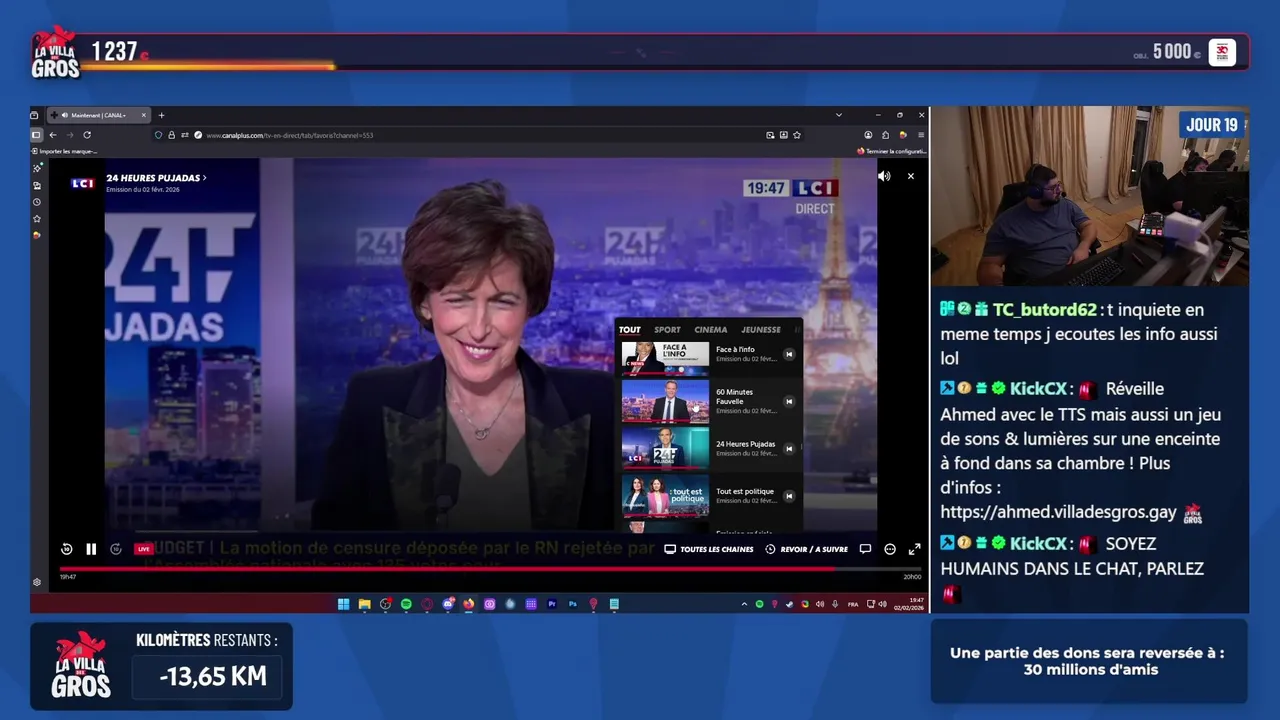This screenshot has width=1280, height=720.
Task: Skip forward ten seconds in the player
Action: (x=116, y=549)
